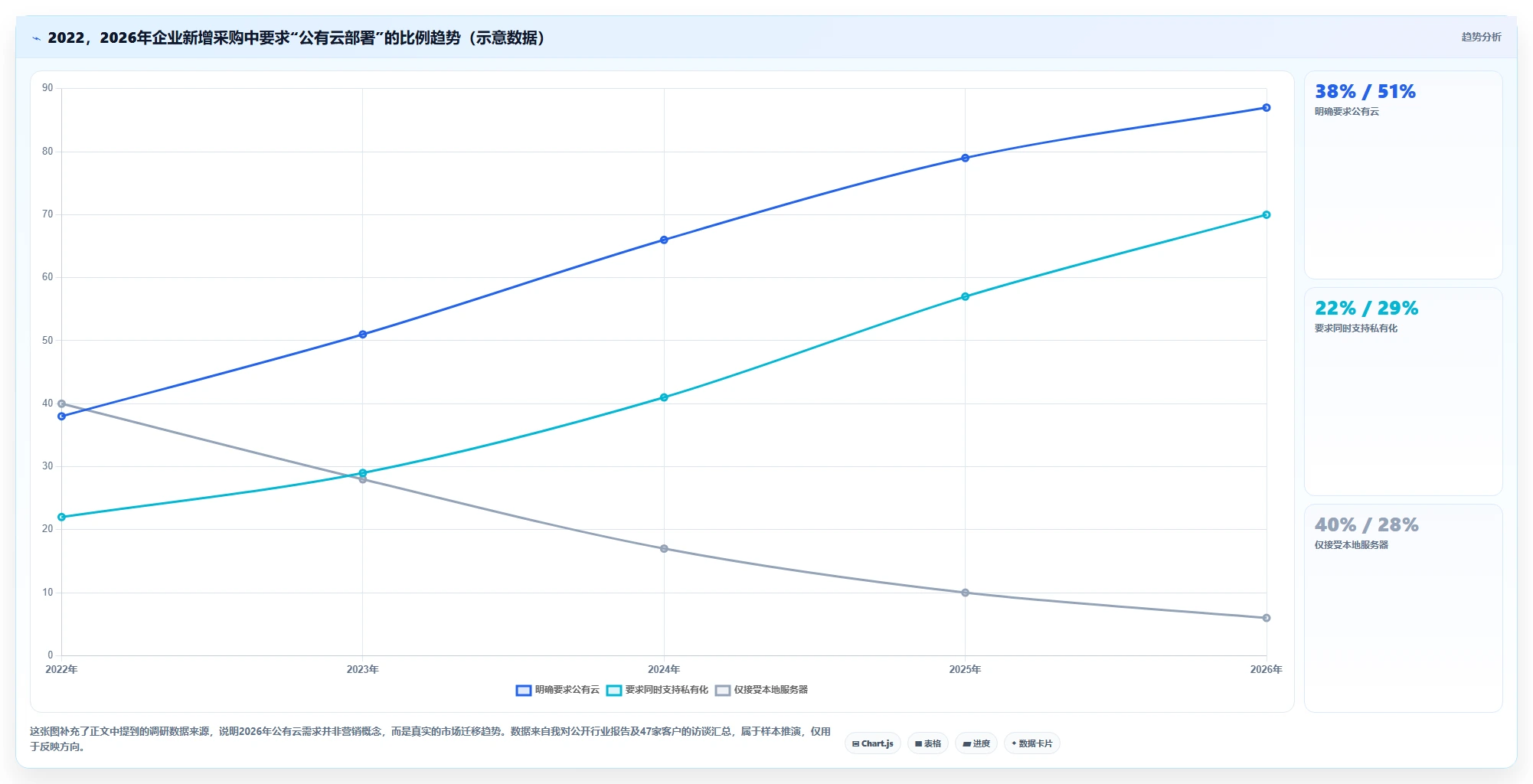Screen dimensions: 1533x784
Task: Click the caption paragraph below the chart
Action: 430,739
